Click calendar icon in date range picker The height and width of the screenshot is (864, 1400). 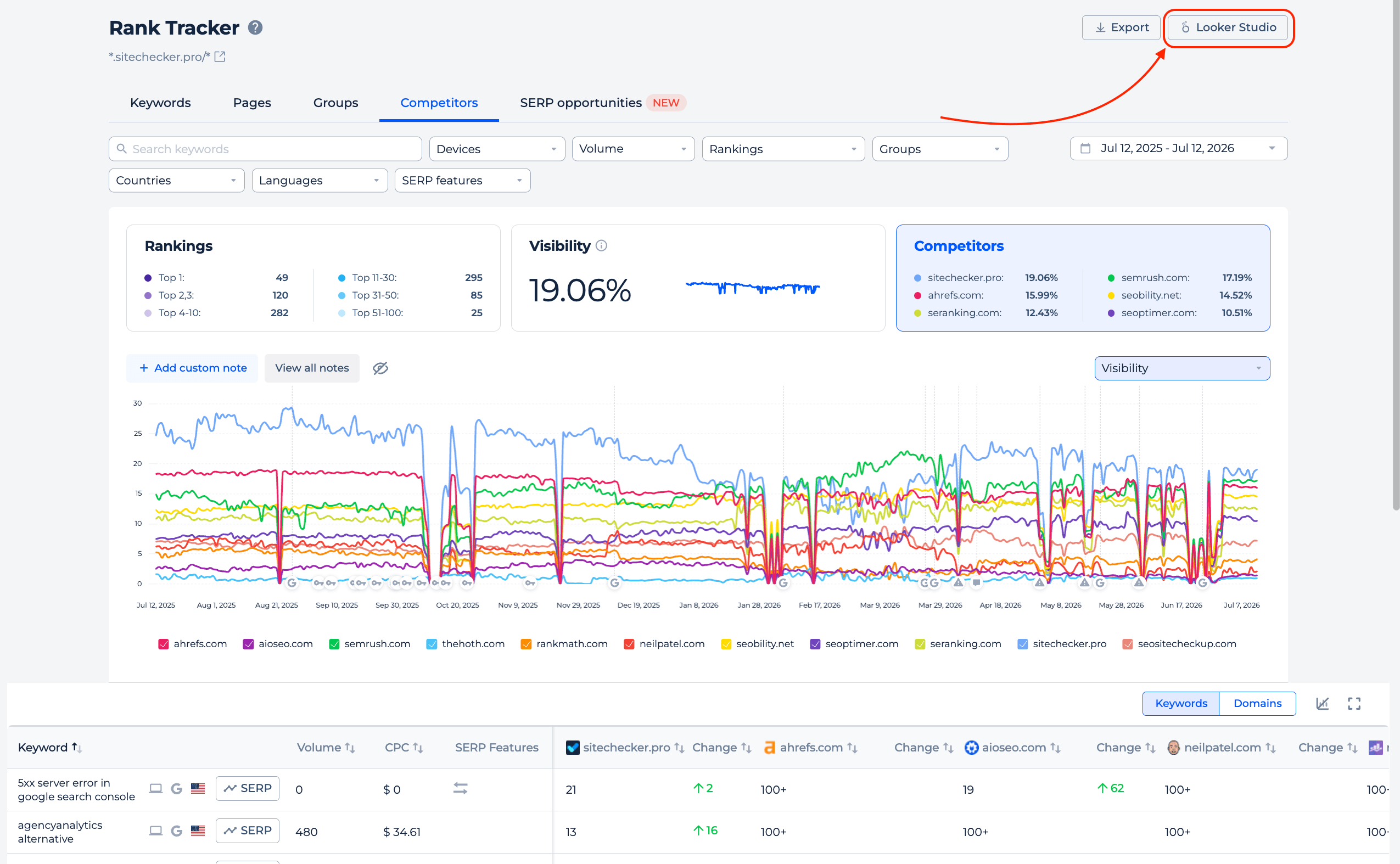tap(1085, 149)
